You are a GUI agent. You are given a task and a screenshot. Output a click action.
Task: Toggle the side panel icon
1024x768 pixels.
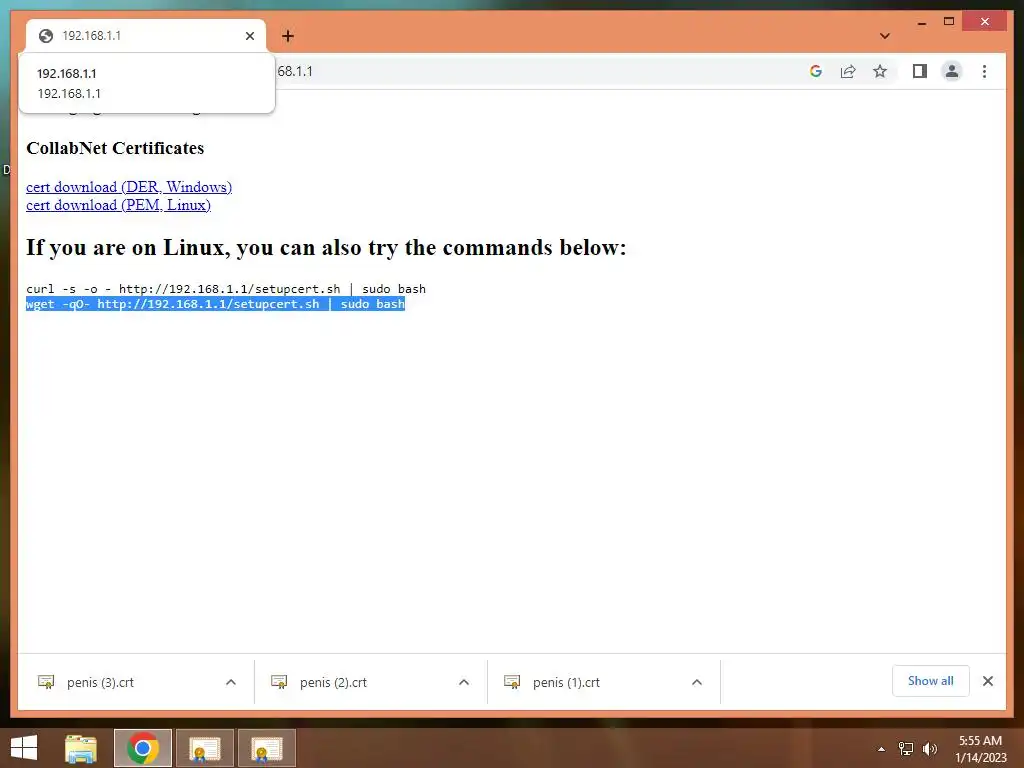(920, 71)
